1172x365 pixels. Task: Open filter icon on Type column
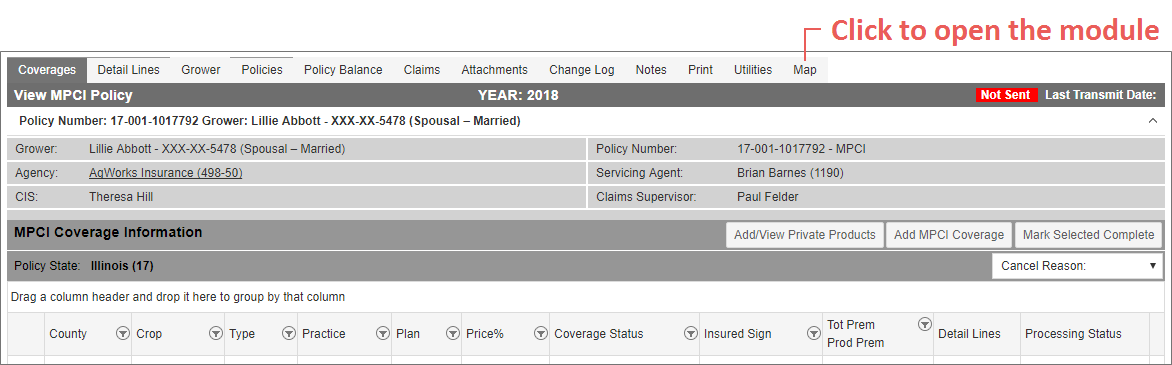(x=289, y=334)
